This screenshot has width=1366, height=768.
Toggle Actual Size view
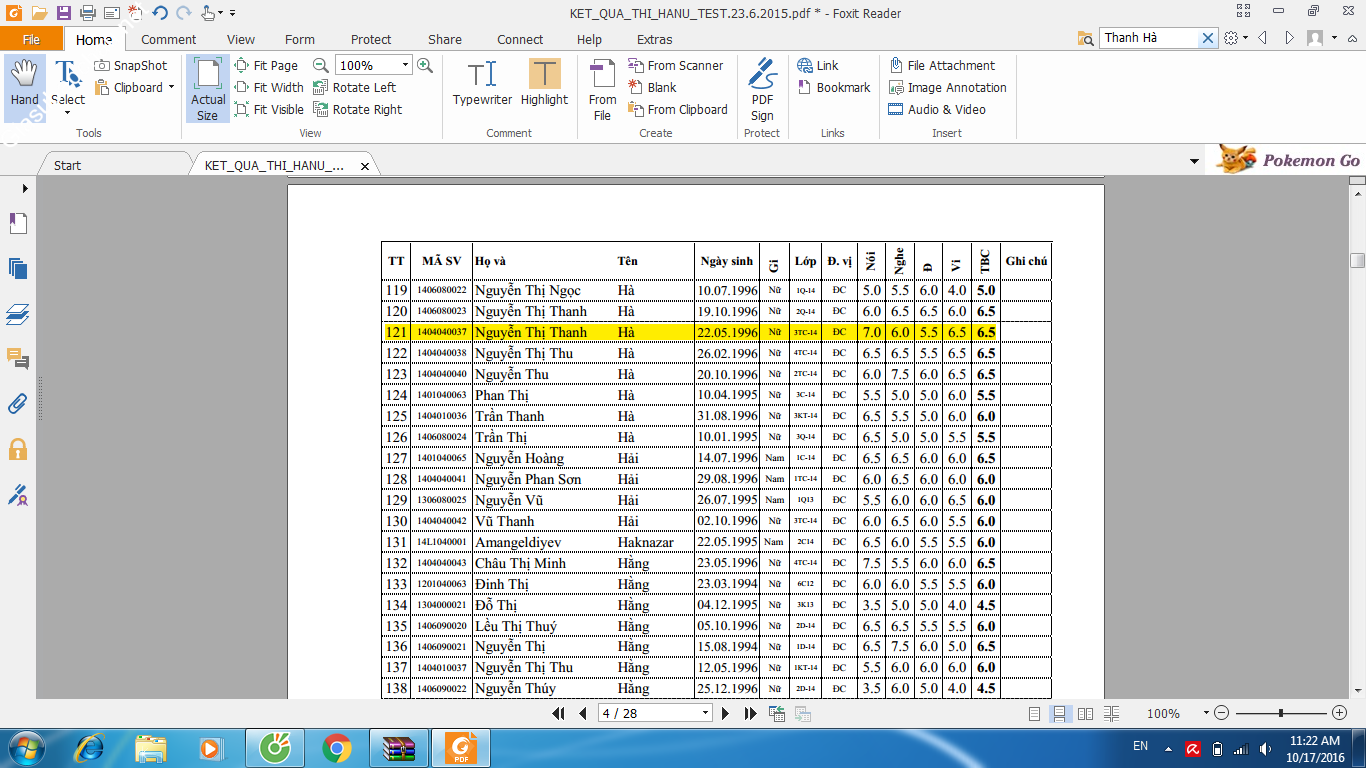(208, 89)
